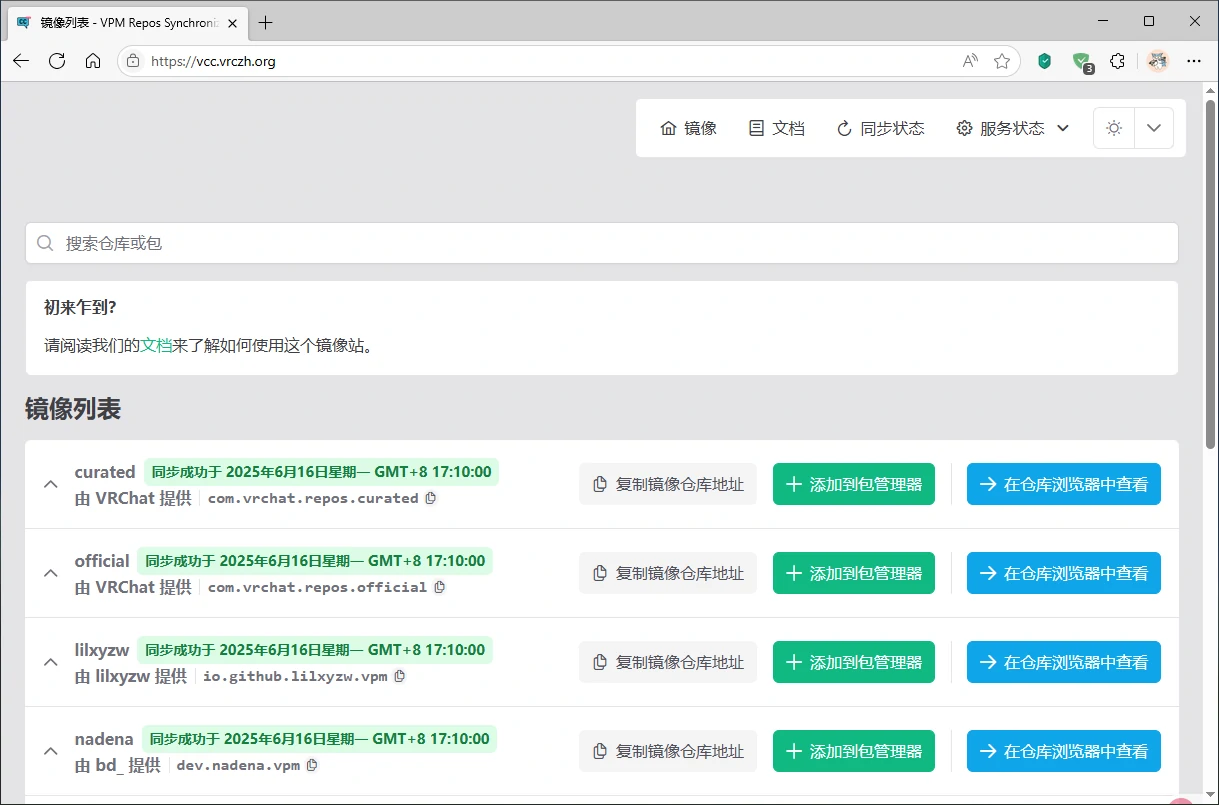1219x805 pixels.
Task: Open theme options dropdown arrow
Action: tap(1154, 128)
